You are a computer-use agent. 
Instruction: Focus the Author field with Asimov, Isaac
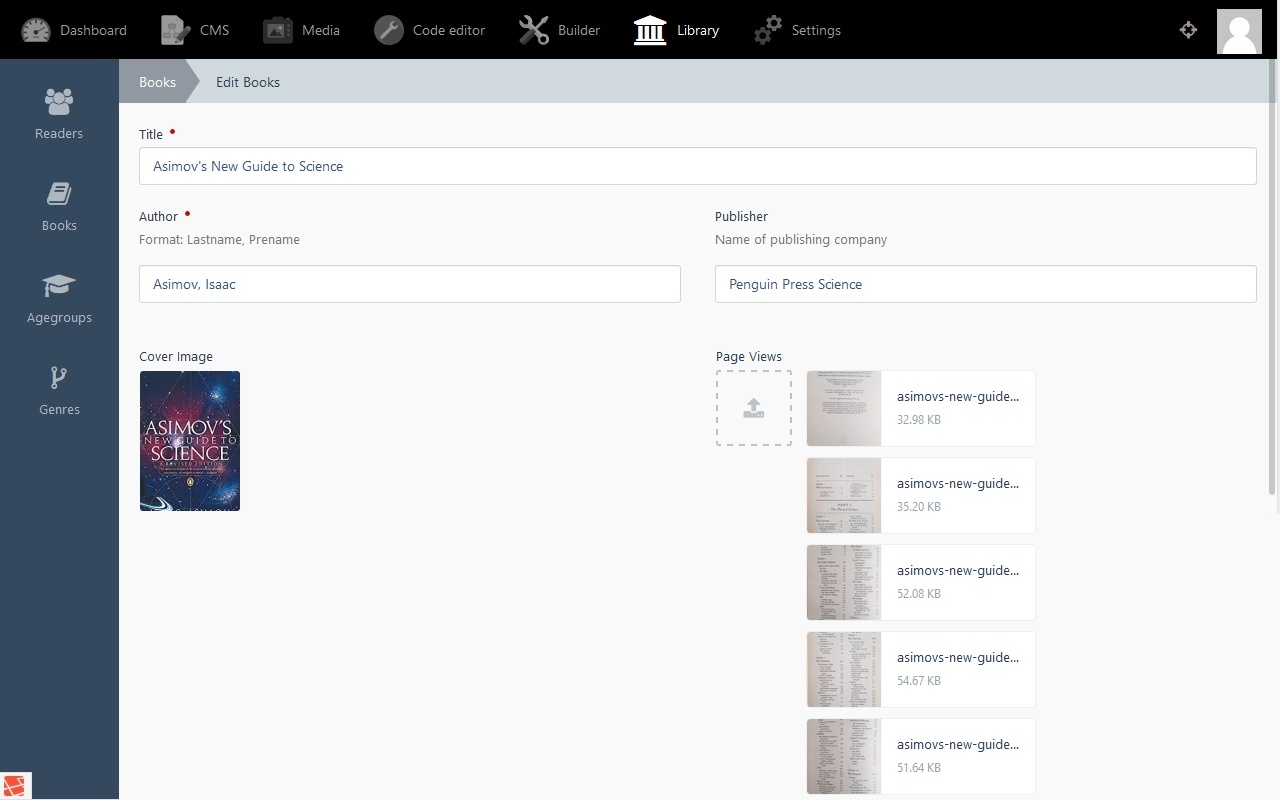[x=409, y=284]
